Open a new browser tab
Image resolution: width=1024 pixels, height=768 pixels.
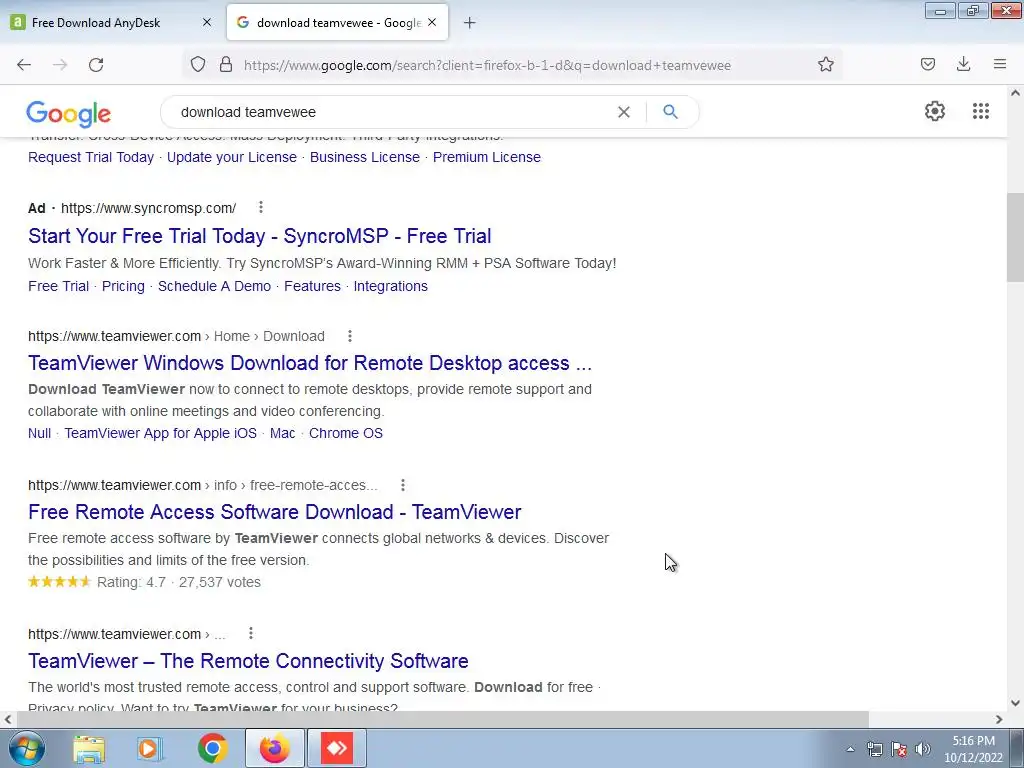470,23
